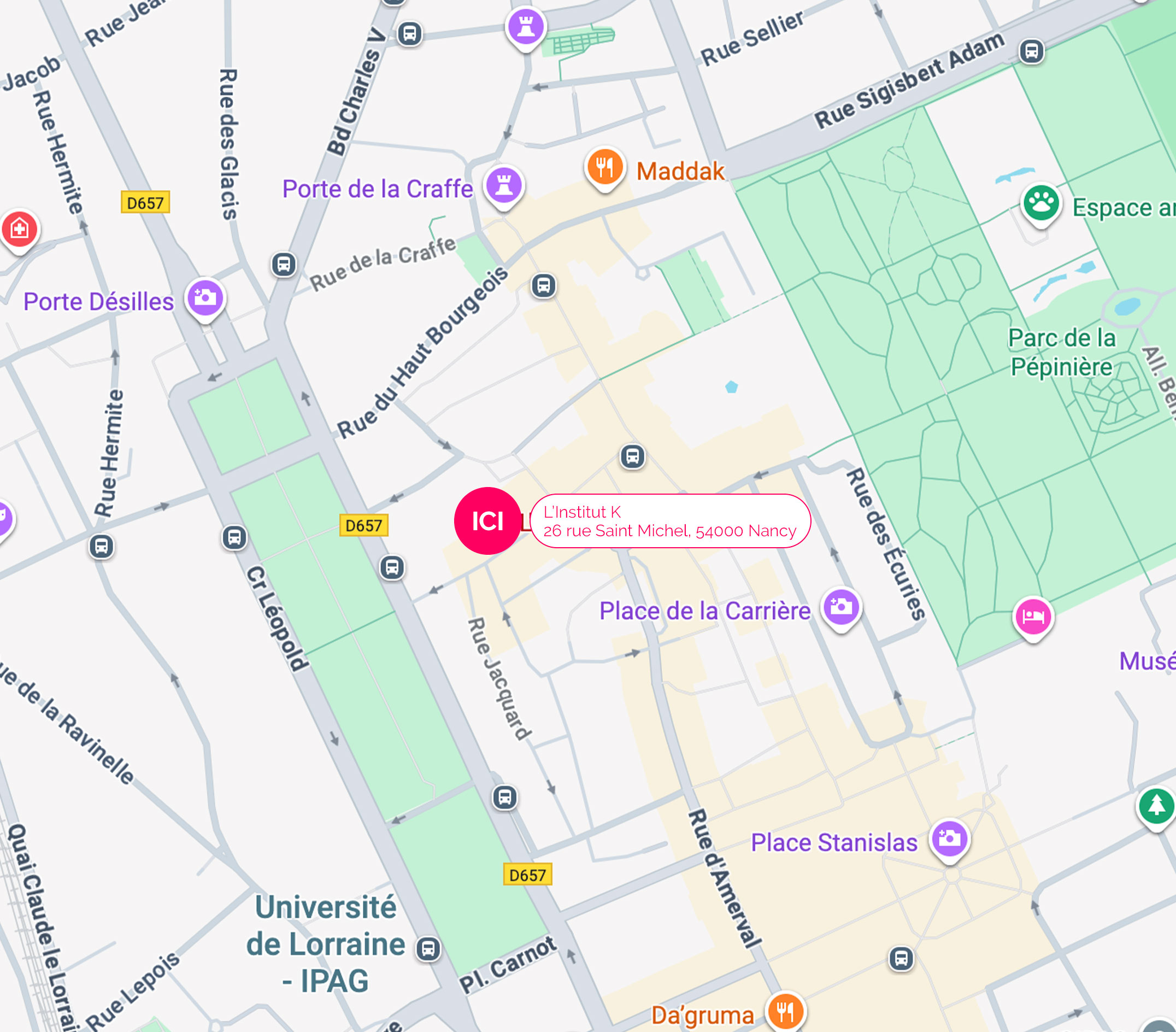Click the bus stop icon on Rue Sigisbert Adam
The height and width of the screenshot is (1032, 1176).
click(1032, 52)
